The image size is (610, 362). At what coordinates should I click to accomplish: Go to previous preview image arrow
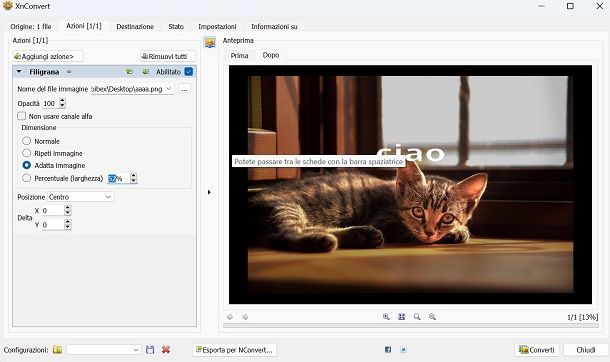[x=230, y=317]
